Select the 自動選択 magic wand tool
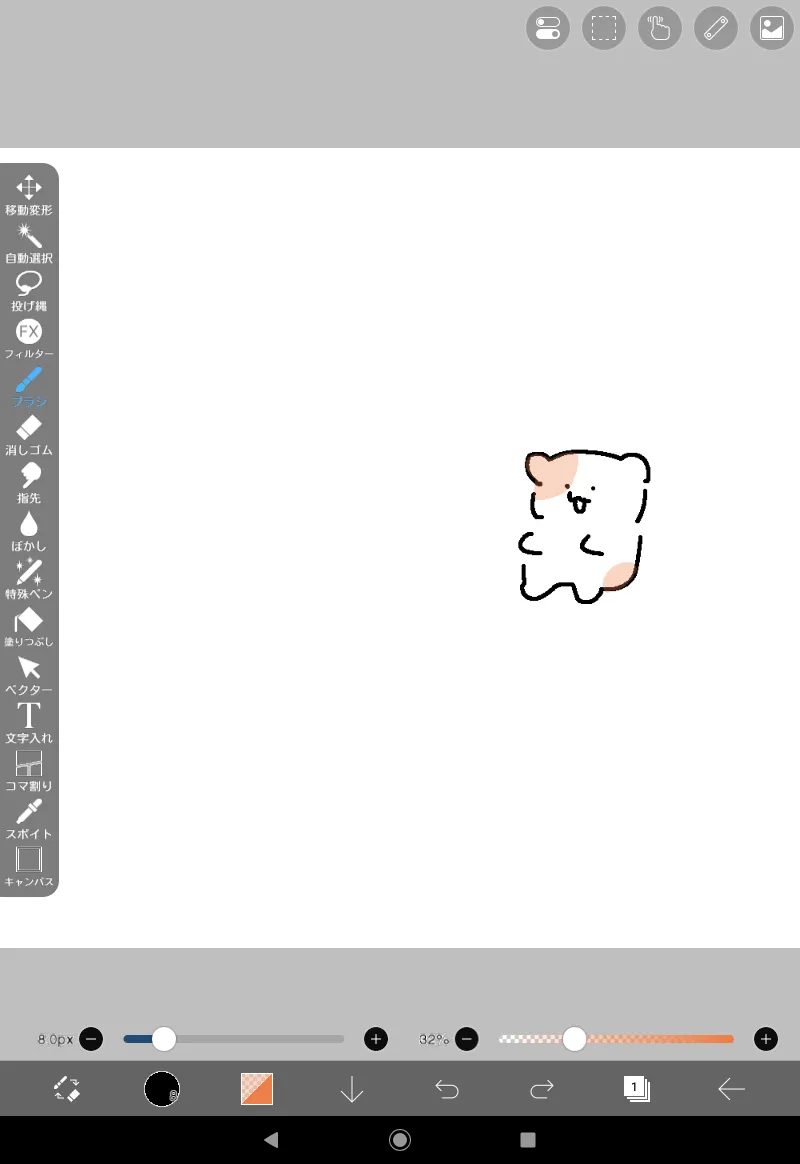 (29, 243)
